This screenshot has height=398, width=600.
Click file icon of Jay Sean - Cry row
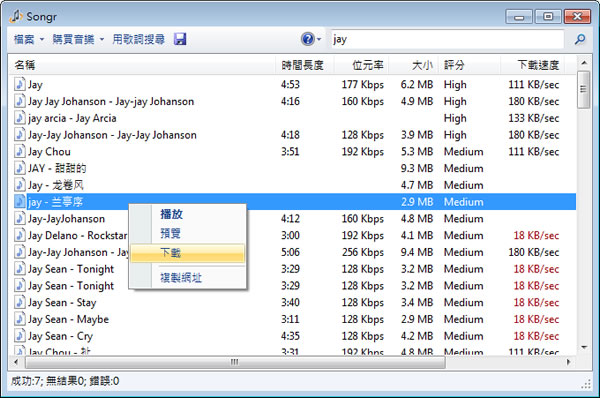(20, 336)
